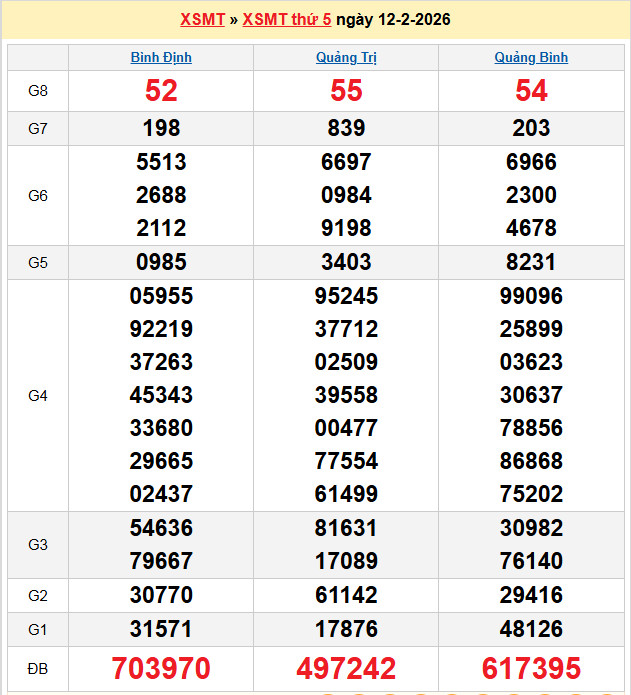The width and height of the screenshot is (631, 695).
Task: Select the G4 row label
Action: [x=38, y=395]
